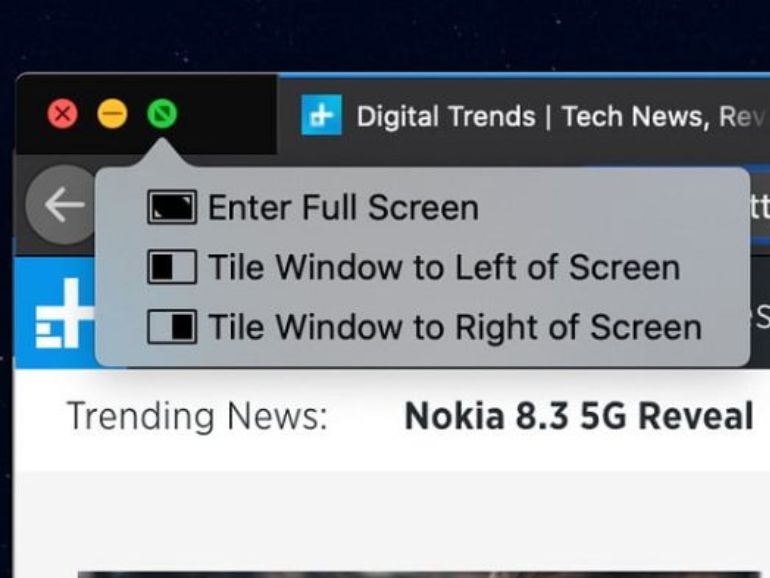The height and width of the screenshot is (578, 770).
Task: Select the Digital Trends Tech News tab title
Action: [x=561, y=116]
